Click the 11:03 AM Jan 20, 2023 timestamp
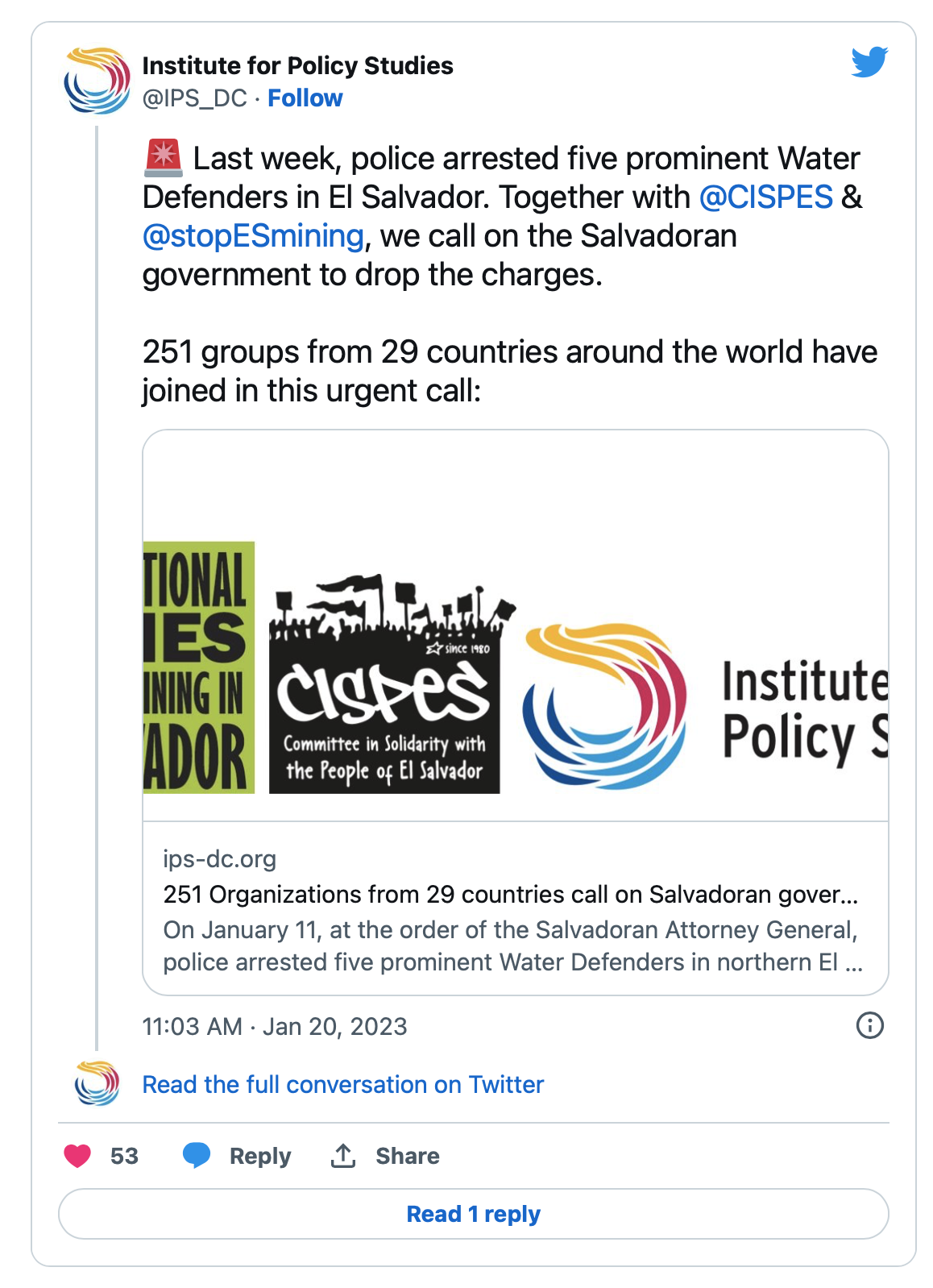The height and width of the screenshot is (1288, 933). click(275, 1026)
